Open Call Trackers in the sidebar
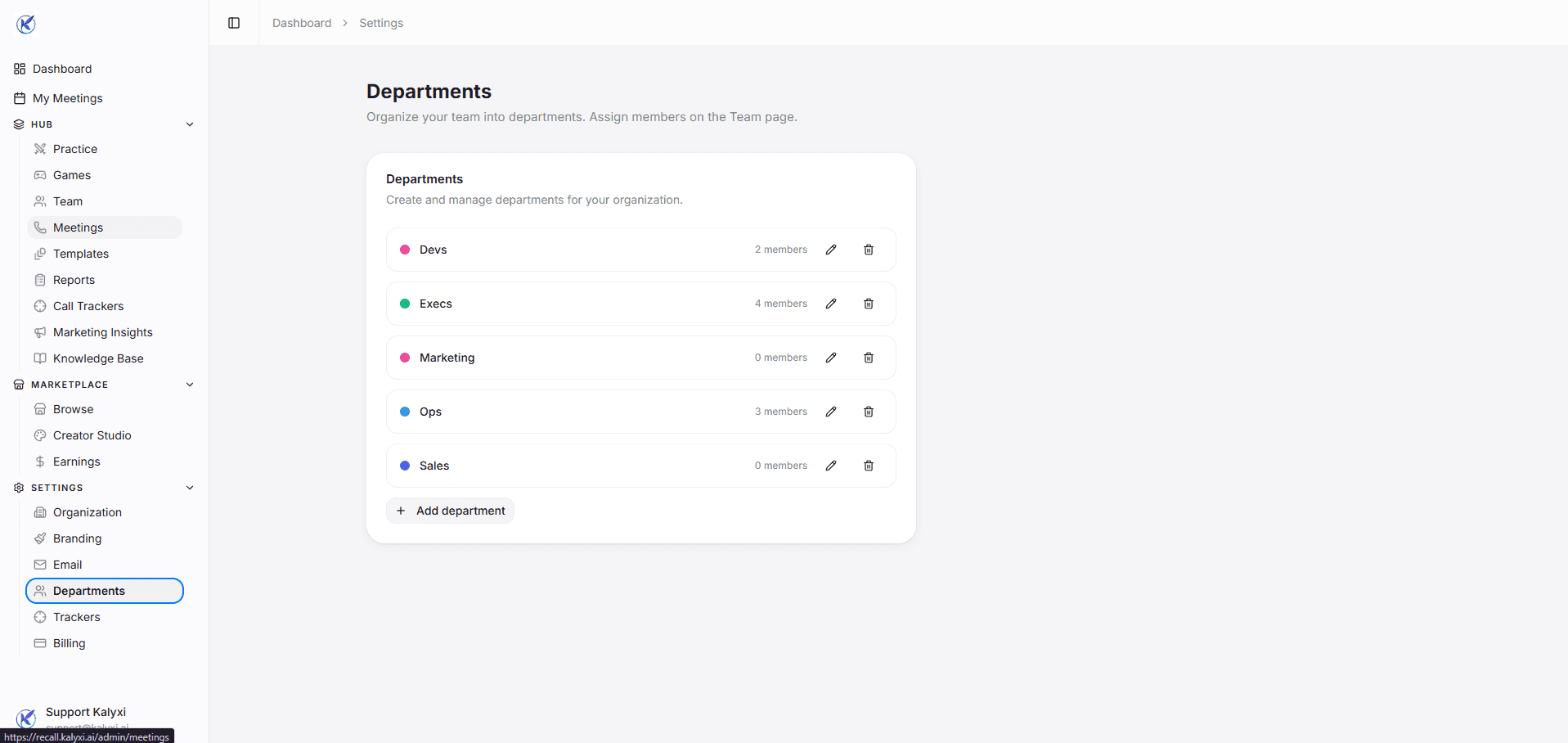 point(88,306)
